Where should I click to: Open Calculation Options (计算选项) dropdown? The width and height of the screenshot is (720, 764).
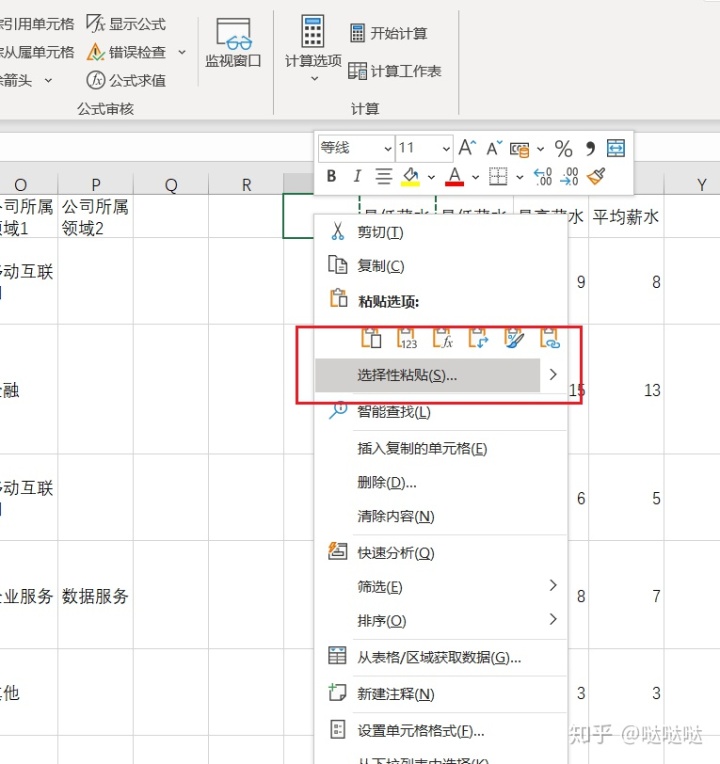pos(313,48)
